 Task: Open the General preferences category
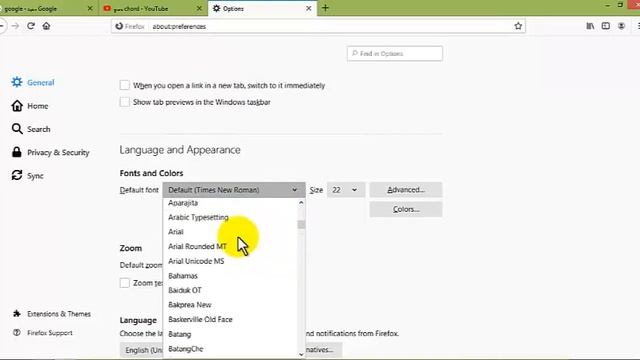[x=33, y=82]
